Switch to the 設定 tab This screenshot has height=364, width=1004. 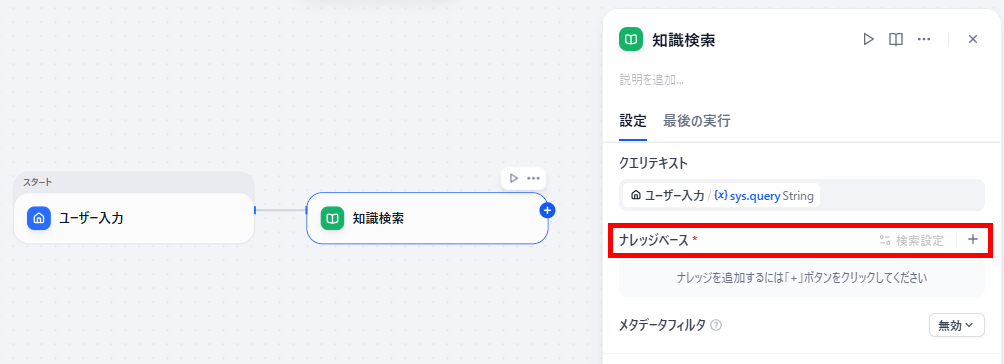(633, 120)
